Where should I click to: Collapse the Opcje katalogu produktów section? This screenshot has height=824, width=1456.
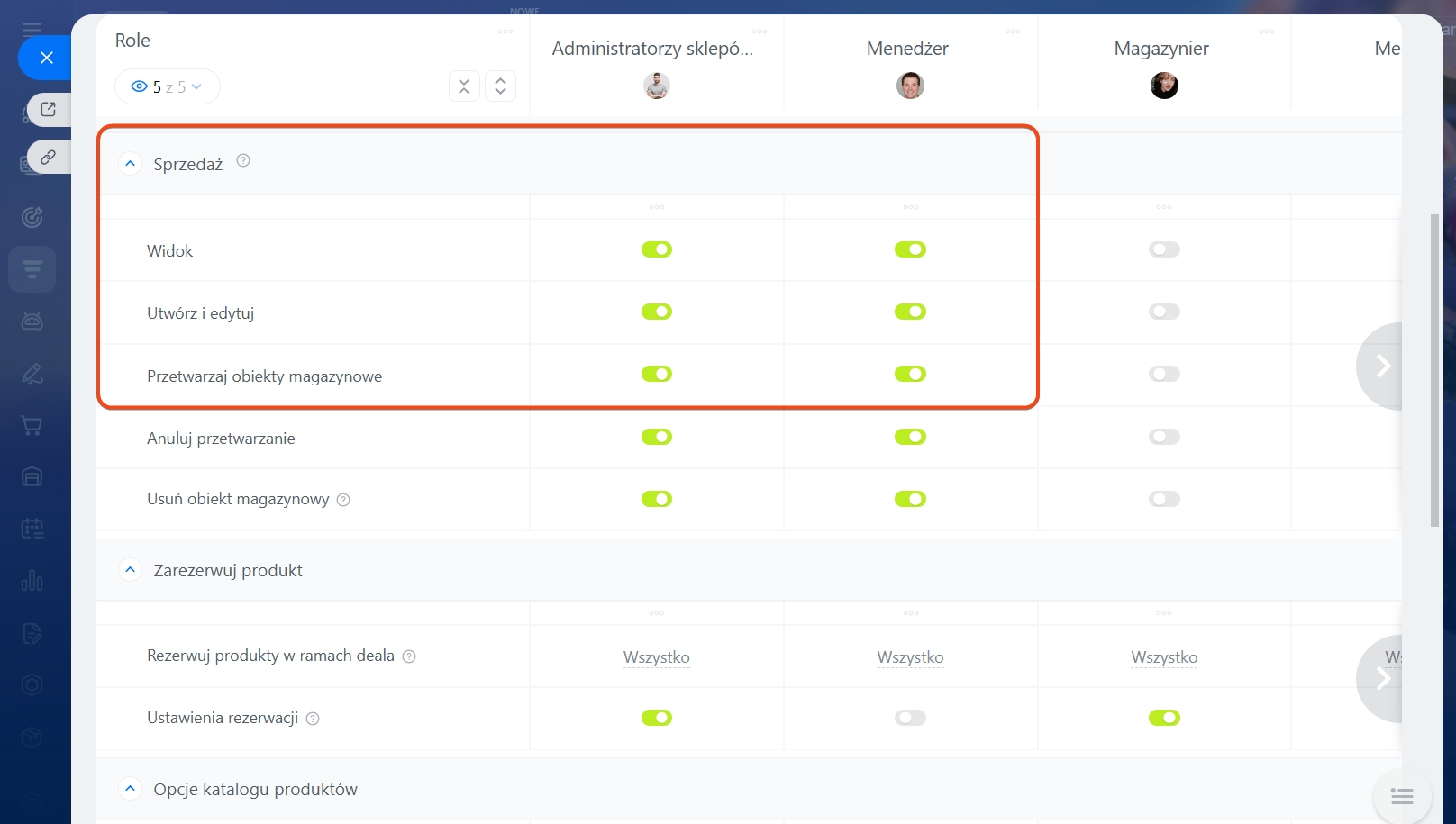(130, 789)
